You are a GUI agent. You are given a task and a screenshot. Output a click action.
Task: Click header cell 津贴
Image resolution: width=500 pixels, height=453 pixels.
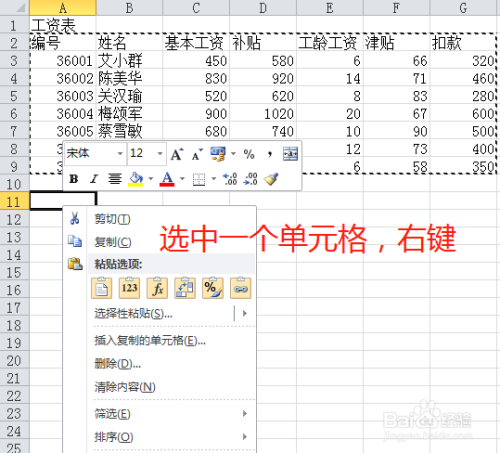coord(397,43)
